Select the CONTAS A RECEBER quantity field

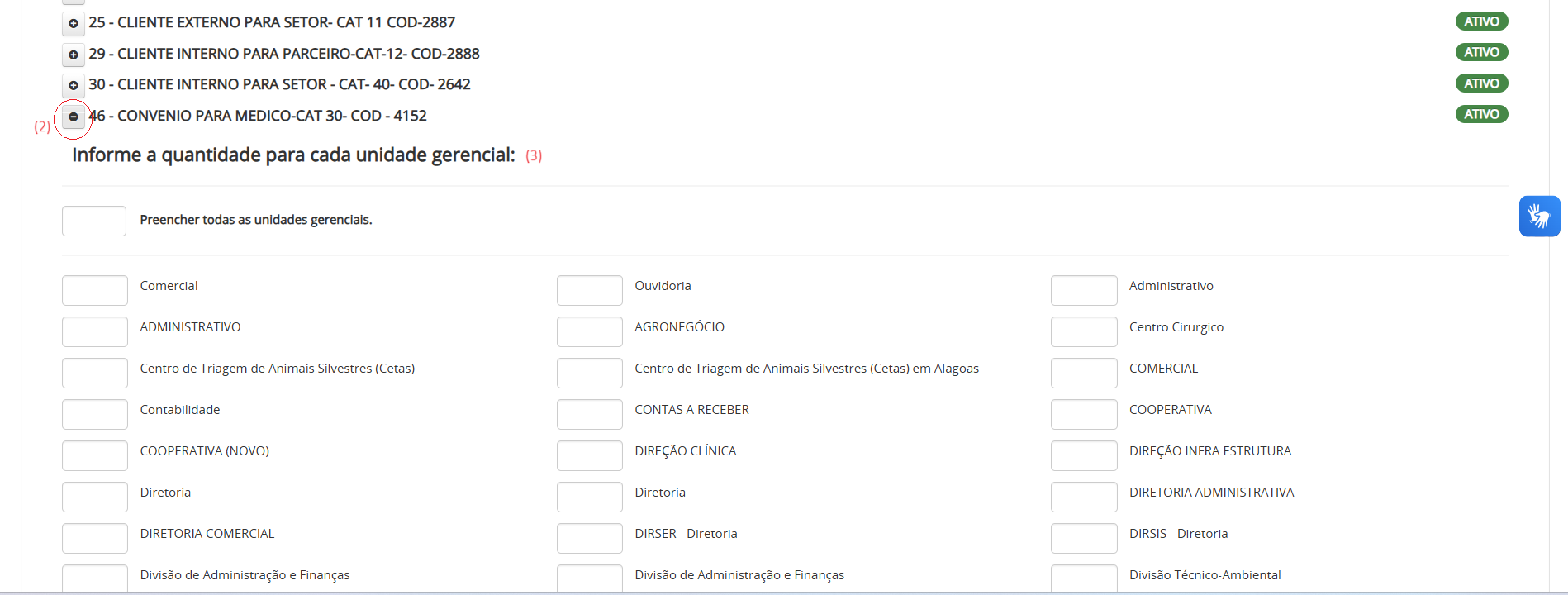(589, 414)
